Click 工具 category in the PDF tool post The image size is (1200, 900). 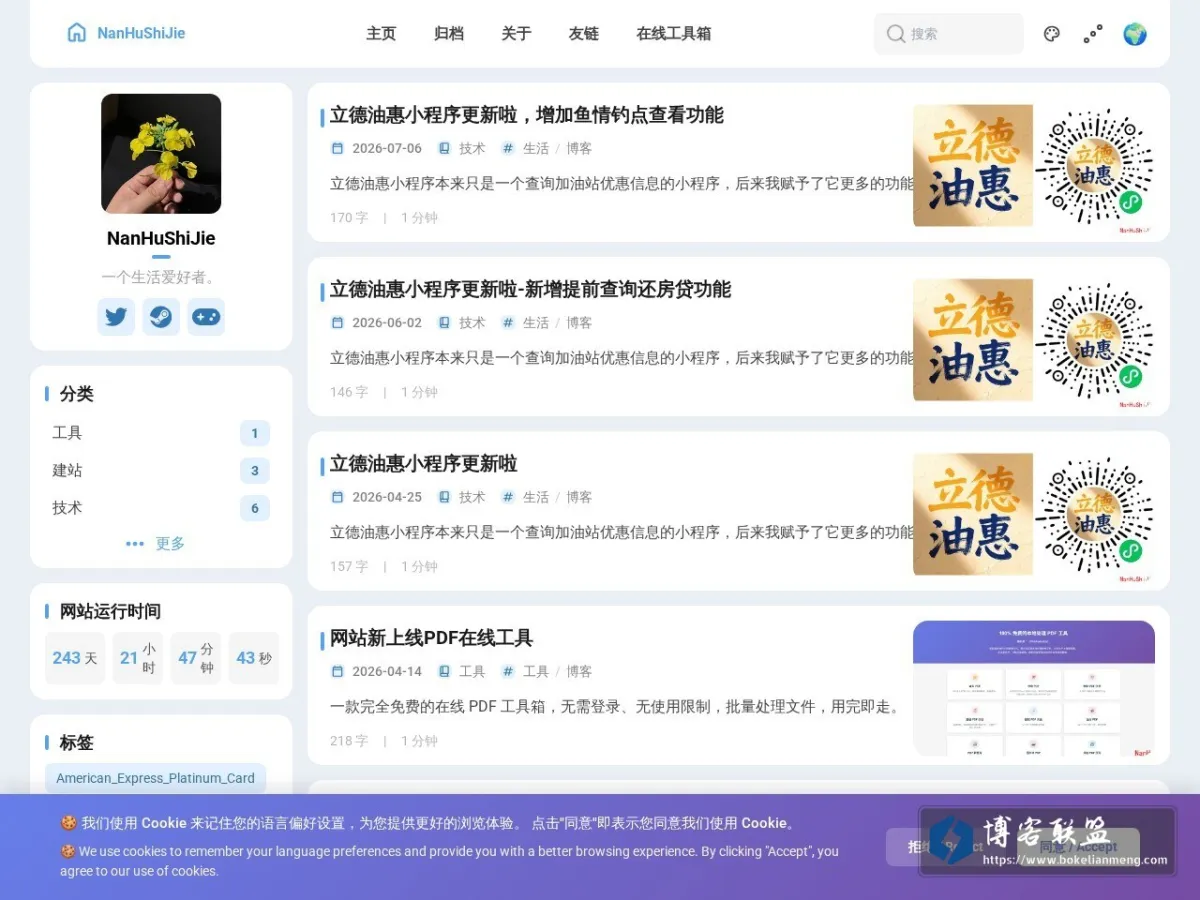pyautogui.click(x=472, y=672)
